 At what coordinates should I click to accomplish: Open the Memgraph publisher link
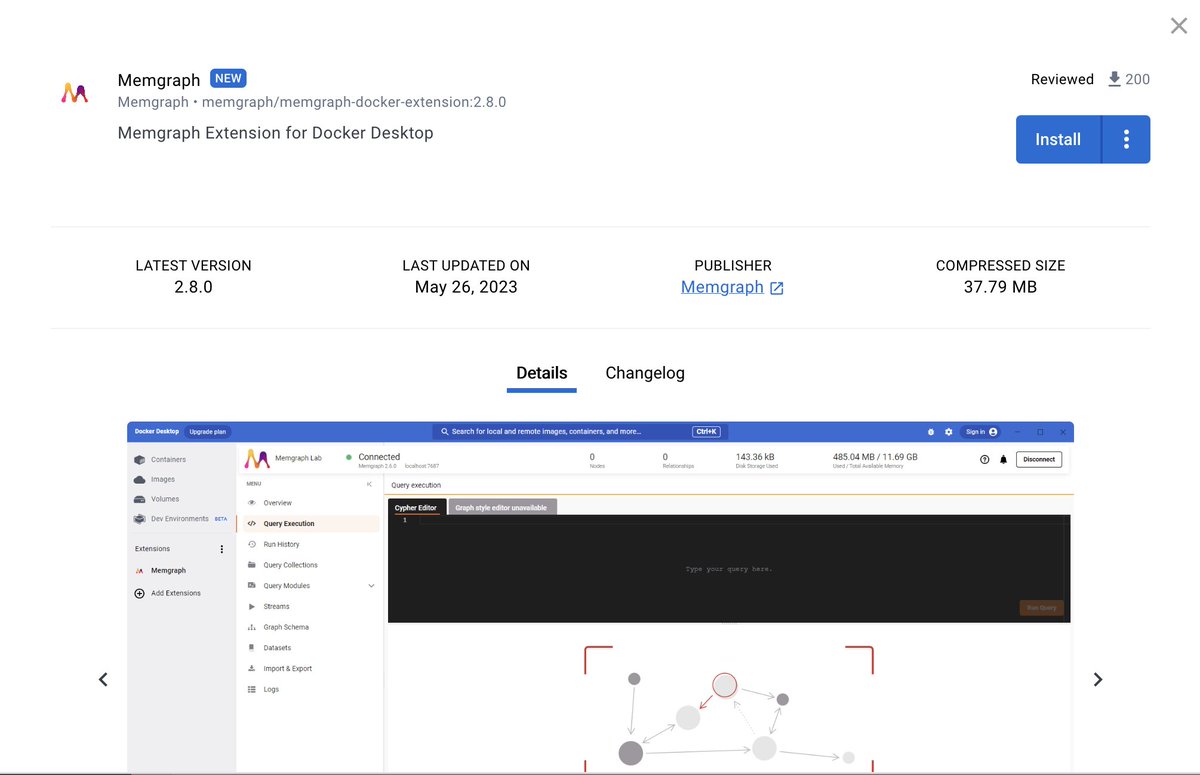pyautogui.click(x=722, y=287)
